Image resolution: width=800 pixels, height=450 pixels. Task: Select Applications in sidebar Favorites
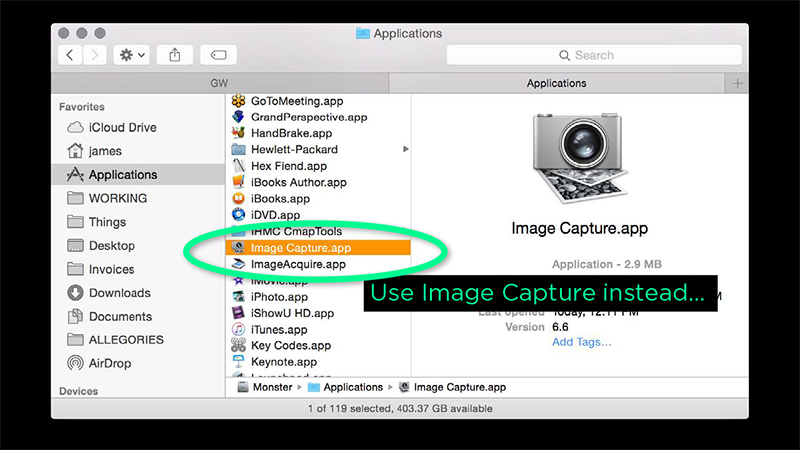pyautogui.click(x=138, y=174)
